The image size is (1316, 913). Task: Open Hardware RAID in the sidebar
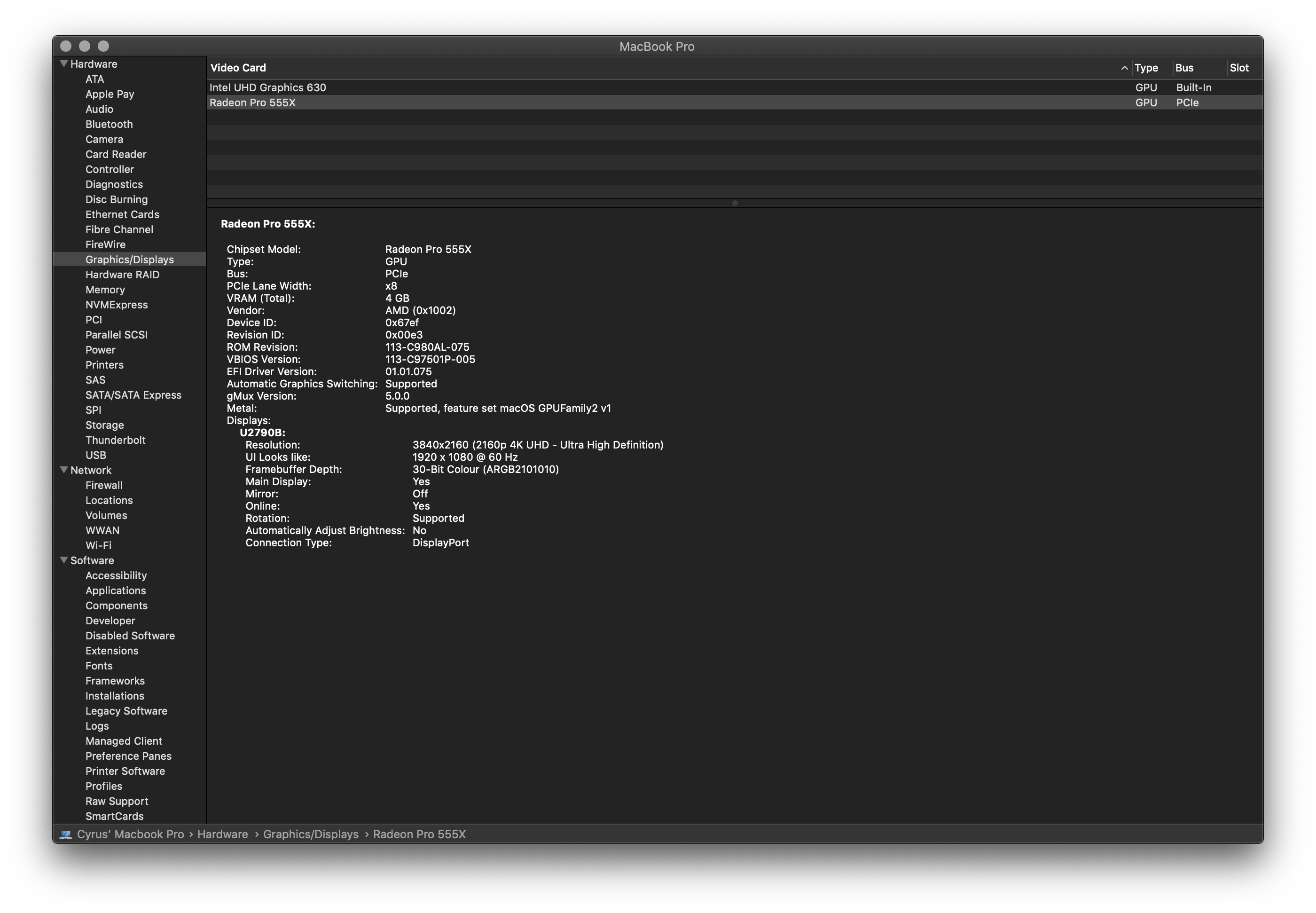122,275
